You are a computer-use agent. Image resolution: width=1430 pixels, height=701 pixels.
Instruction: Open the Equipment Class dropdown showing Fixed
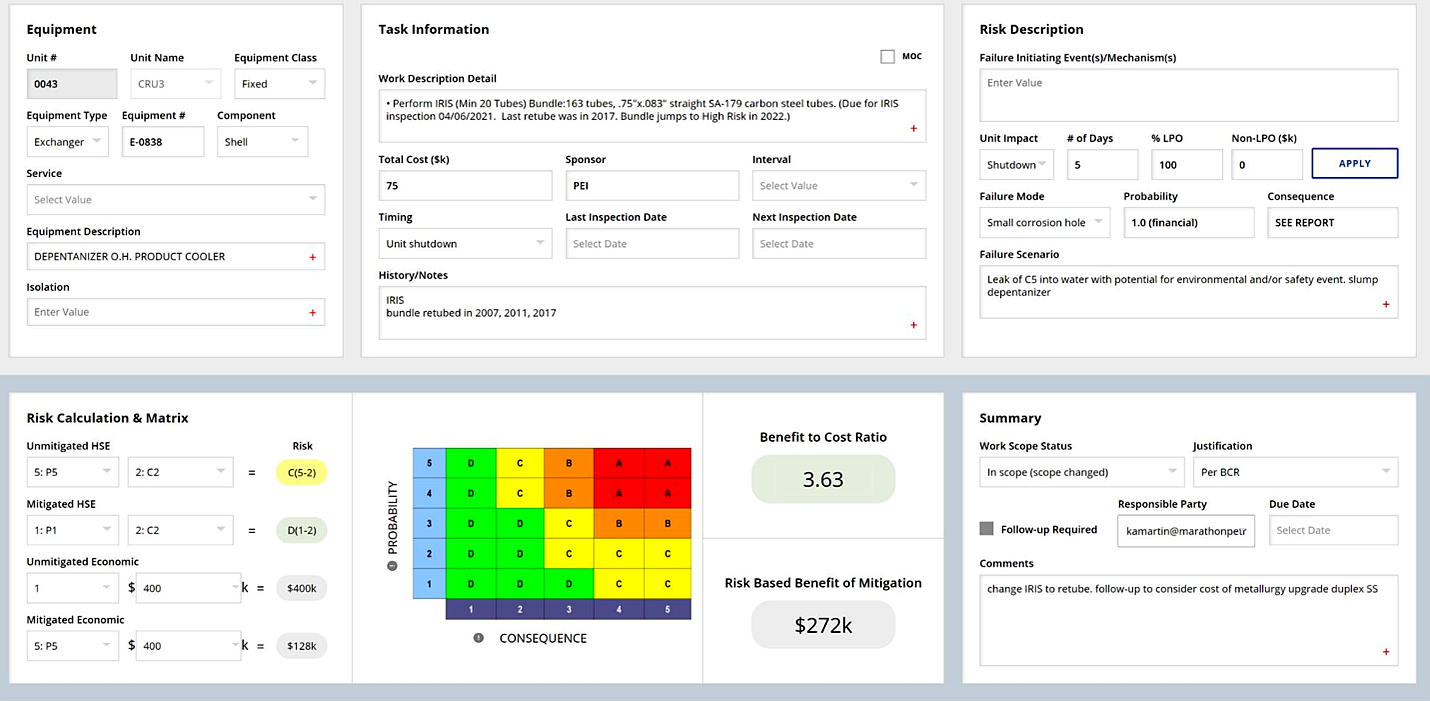[279, 84]
